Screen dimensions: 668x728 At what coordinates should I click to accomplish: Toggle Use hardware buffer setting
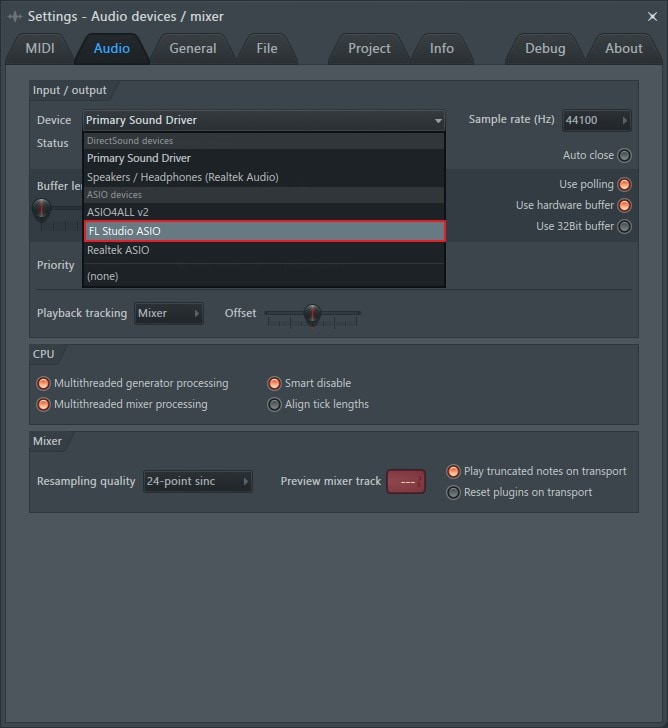tap(624, 205)
